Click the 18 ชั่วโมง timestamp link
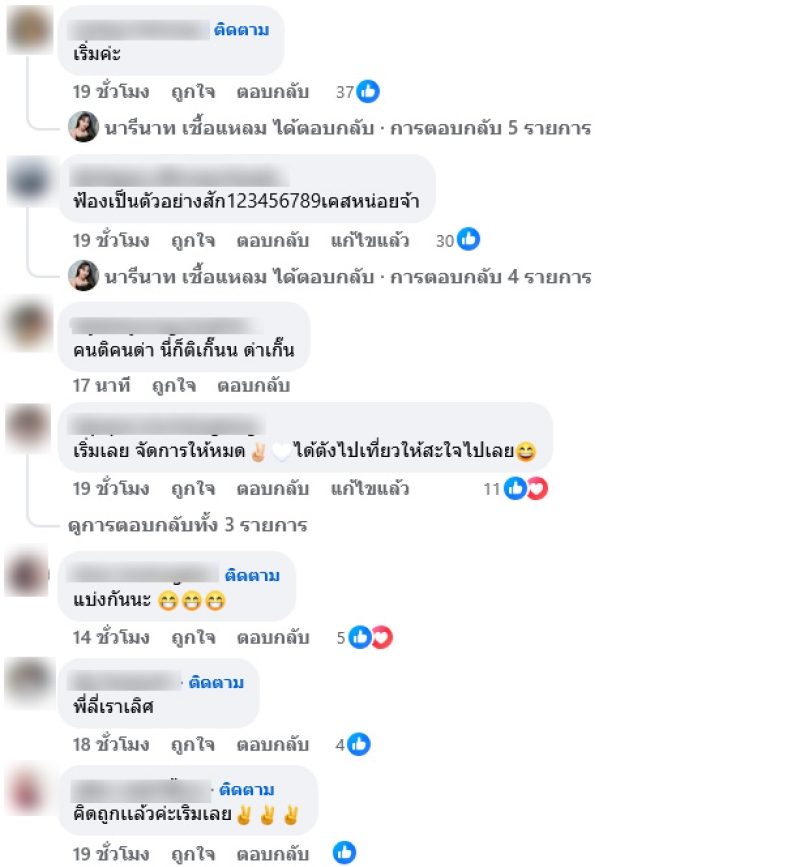The width and height of the screenshot is (800, 867). click(x=111, y=745)
